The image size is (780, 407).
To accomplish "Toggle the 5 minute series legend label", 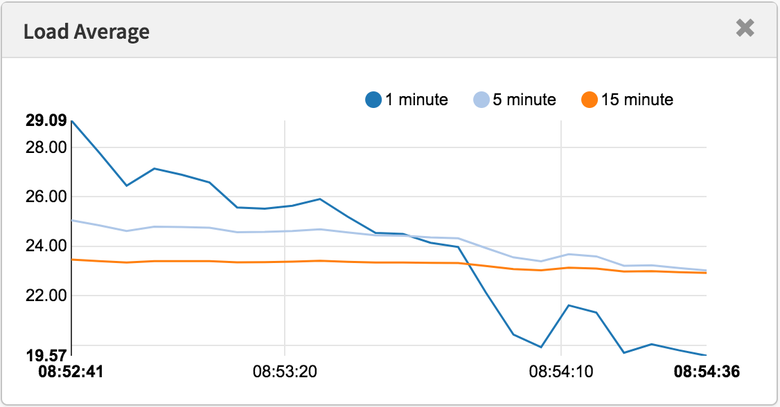I will (x=525, y=100).
